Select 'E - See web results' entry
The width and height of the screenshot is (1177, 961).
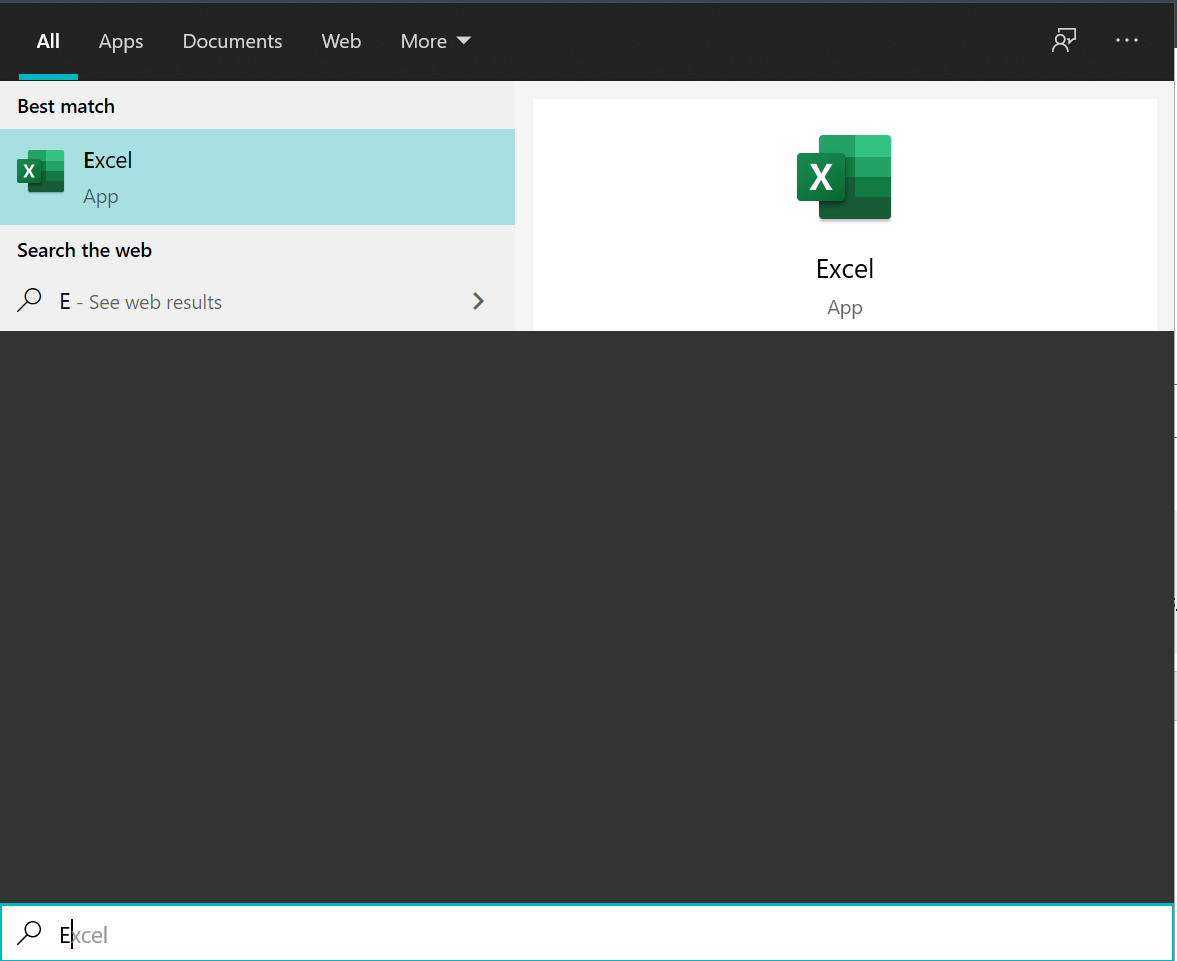[x=257, y=302]
